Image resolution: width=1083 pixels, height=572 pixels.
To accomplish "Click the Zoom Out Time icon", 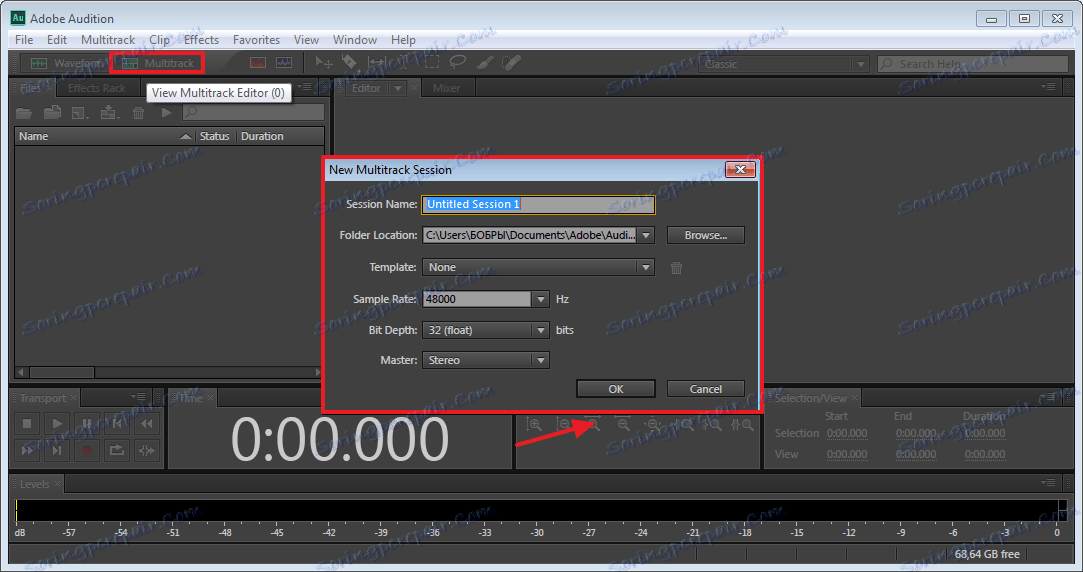I will pos(623,425).
